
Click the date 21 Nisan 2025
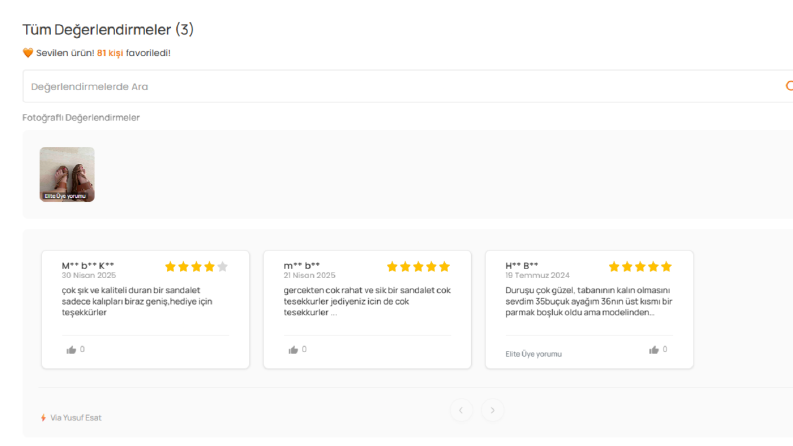tap(310, 275)
